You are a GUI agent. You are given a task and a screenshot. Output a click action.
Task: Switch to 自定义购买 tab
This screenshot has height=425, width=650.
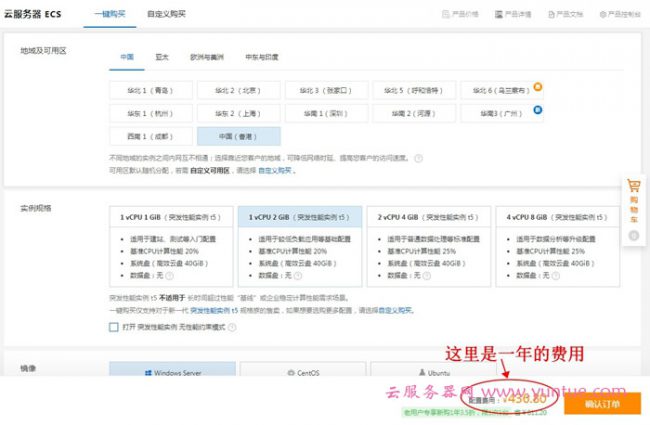166,15
